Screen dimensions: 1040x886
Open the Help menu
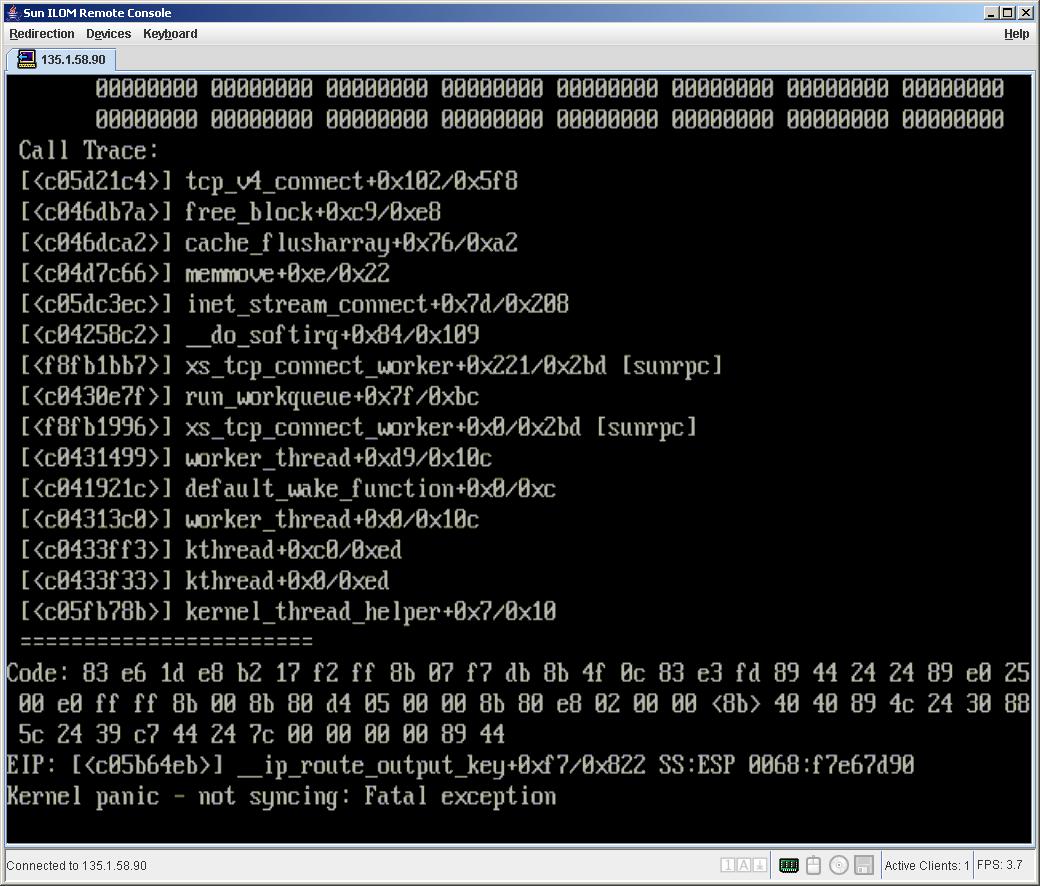pos(1016,34)
